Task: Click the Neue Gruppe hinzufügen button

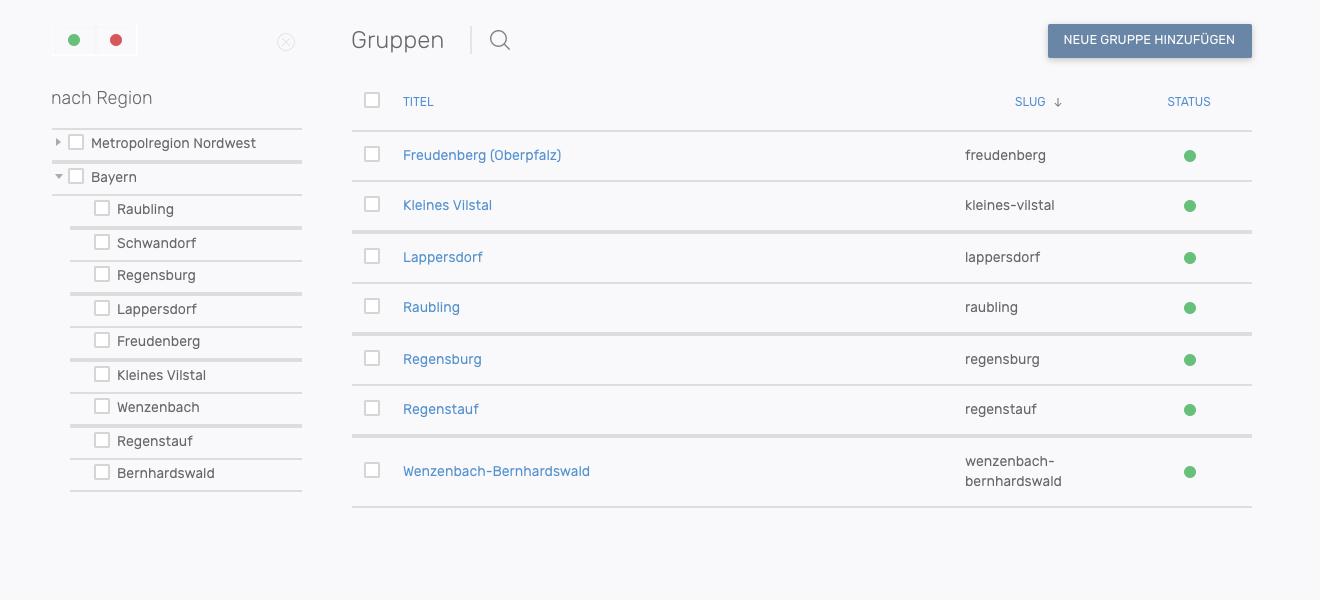Action: pos(1149,41)
